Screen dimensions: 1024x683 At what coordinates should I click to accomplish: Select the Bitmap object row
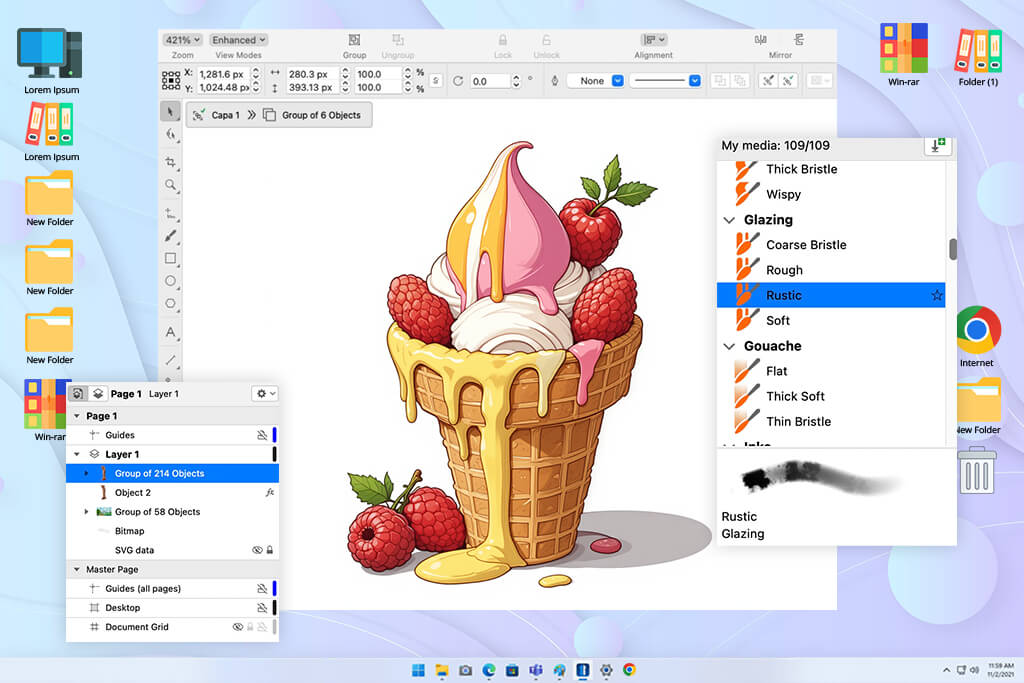[172, 531]
